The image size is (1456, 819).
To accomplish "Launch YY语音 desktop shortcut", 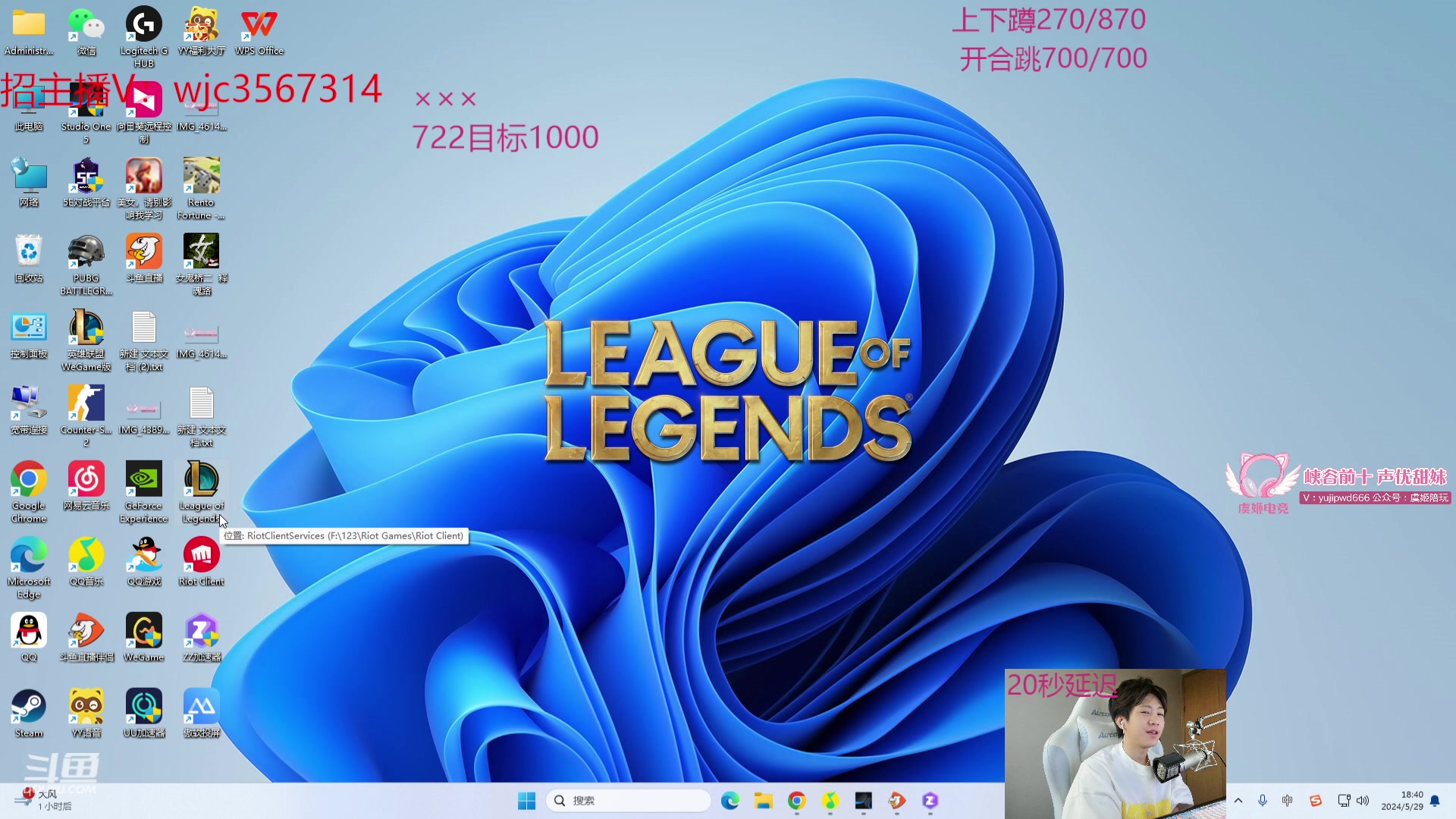I will click(86, 713).
